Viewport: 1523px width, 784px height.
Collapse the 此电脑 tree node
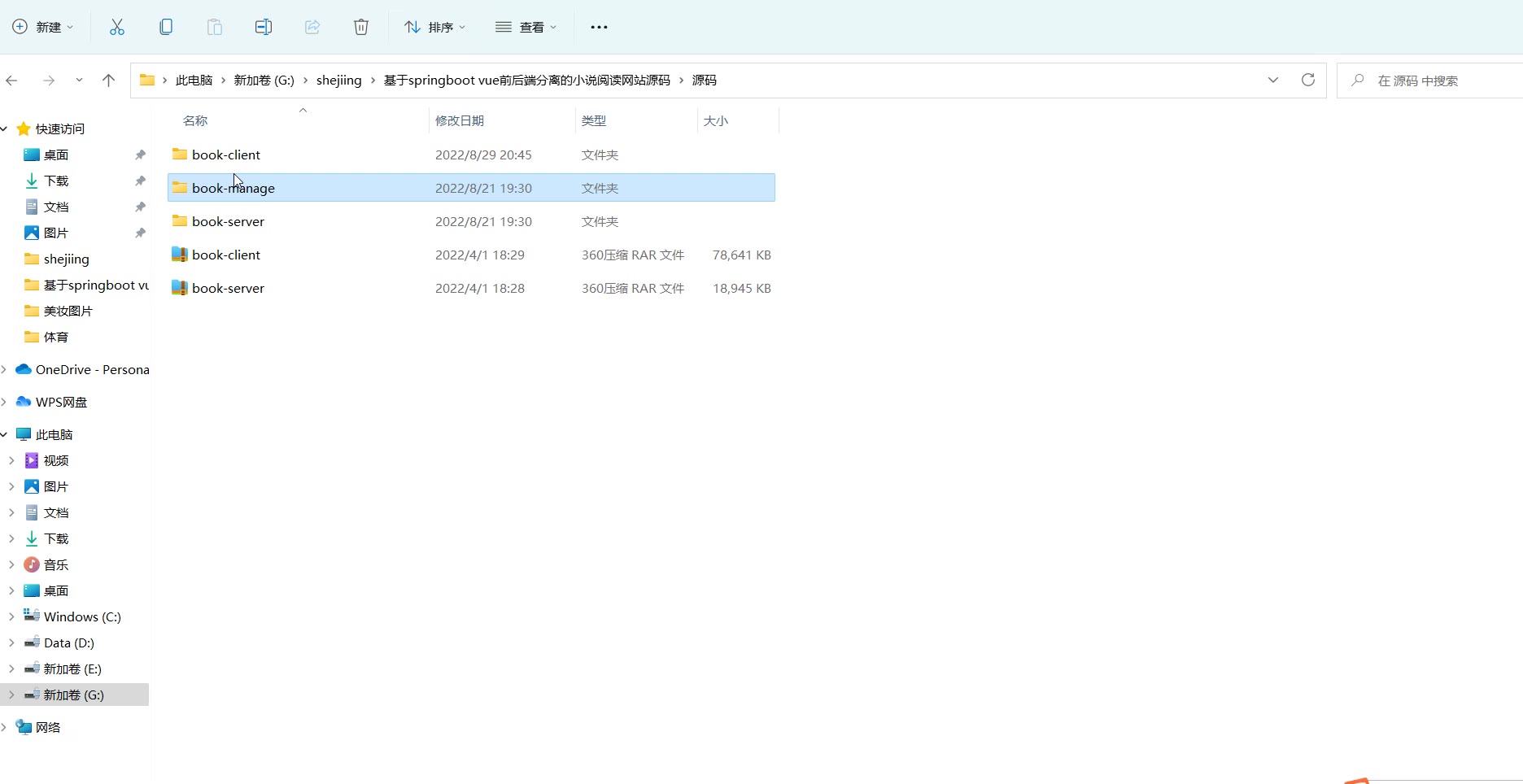(x=4, y=434)
